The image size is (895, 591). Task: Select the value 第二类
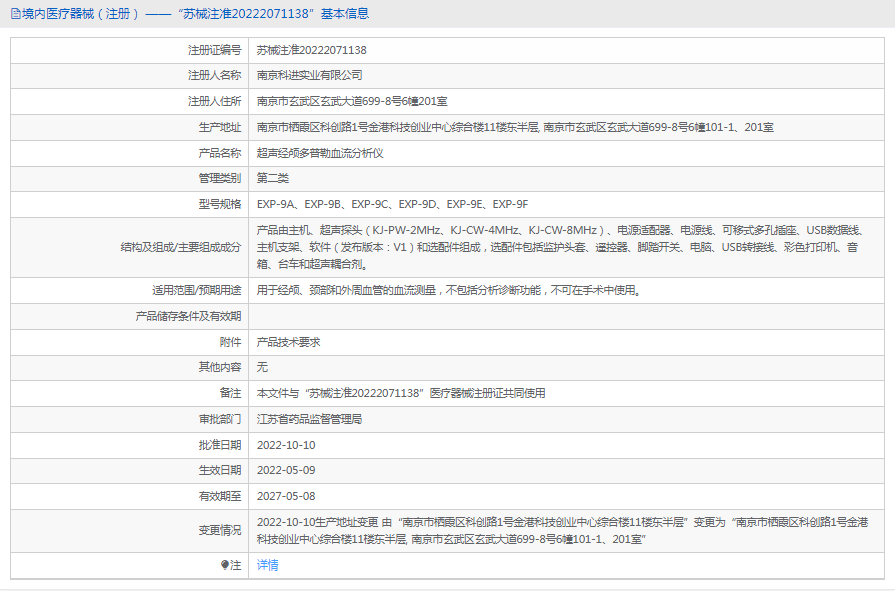point(273,178)
